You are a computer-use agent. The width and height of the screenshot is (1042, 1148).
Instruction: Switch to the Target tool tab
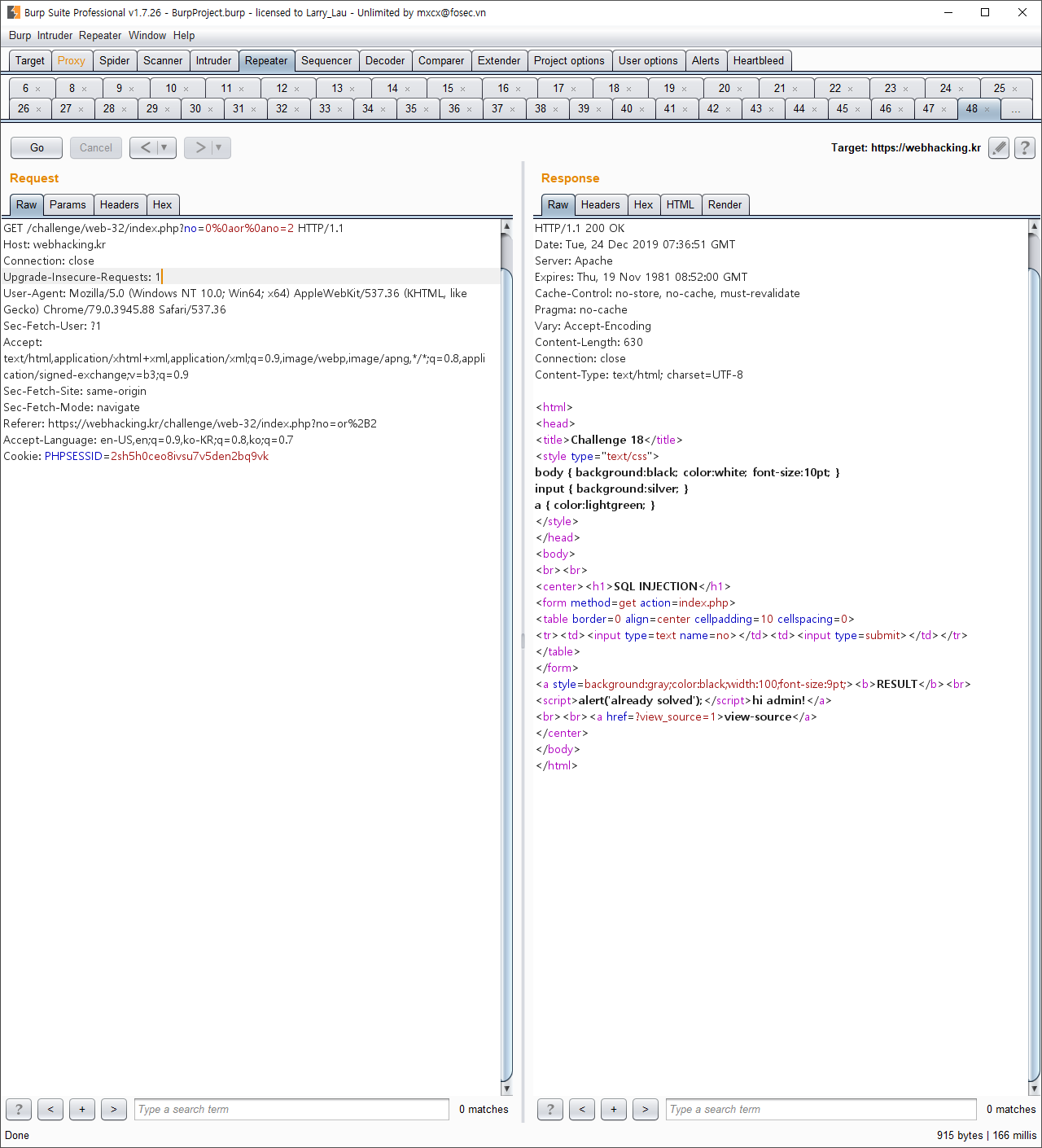pos(30,60)
